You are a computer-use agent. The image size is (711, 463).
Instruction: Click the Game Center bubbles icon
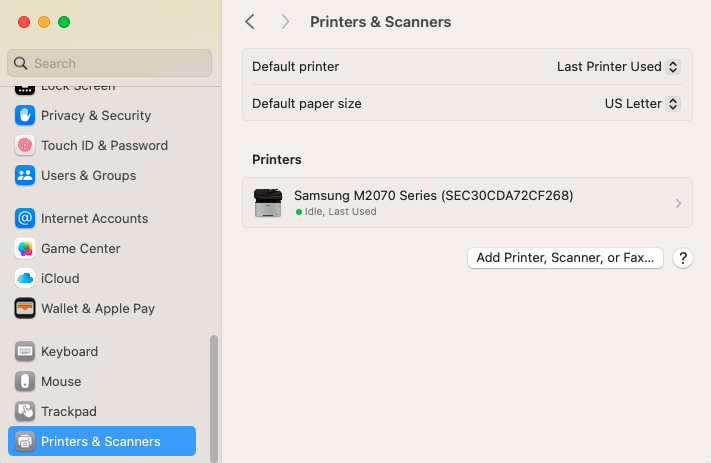point(25,249)
